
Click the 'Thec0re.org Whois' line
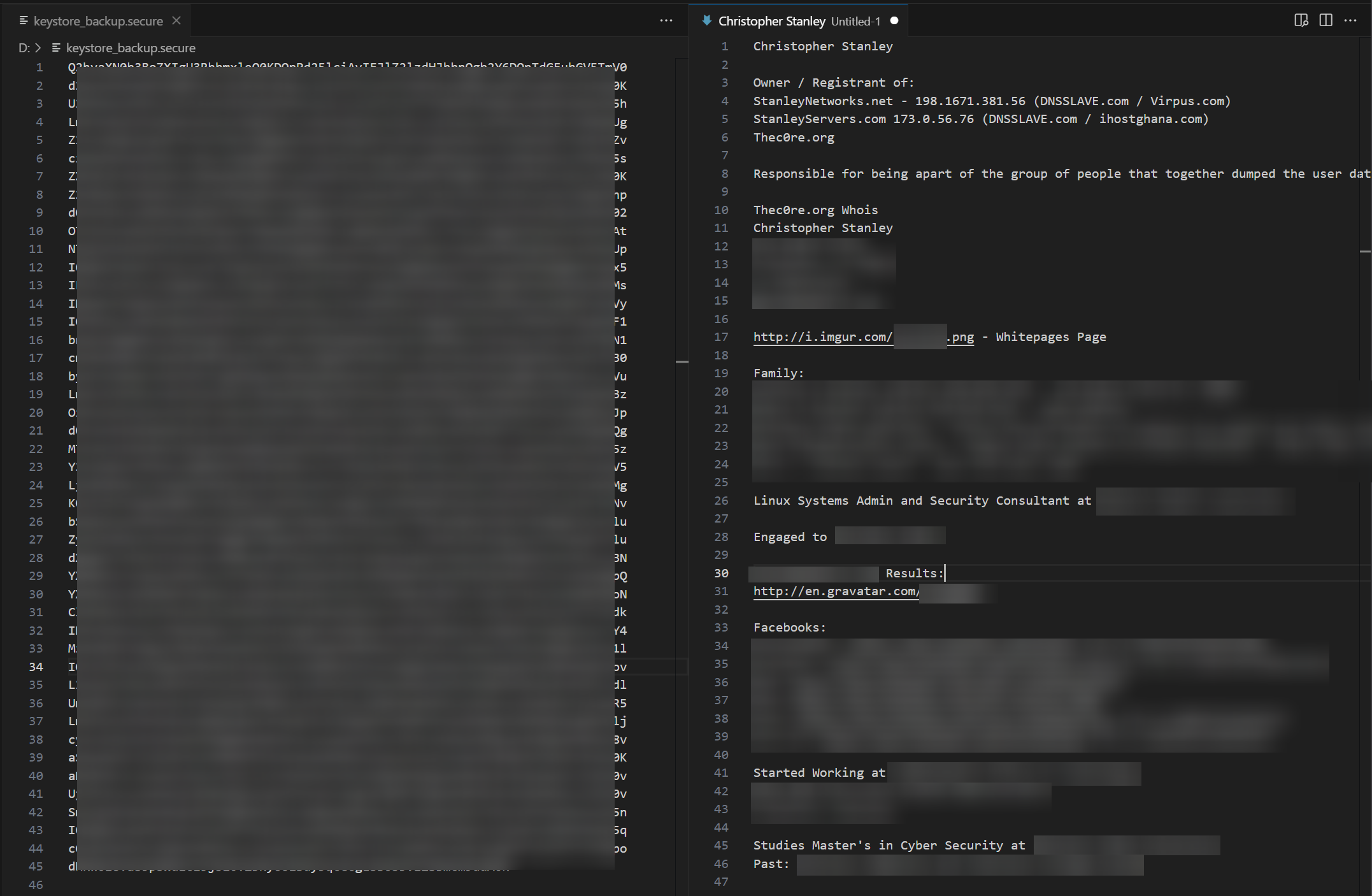click(815, 210)
